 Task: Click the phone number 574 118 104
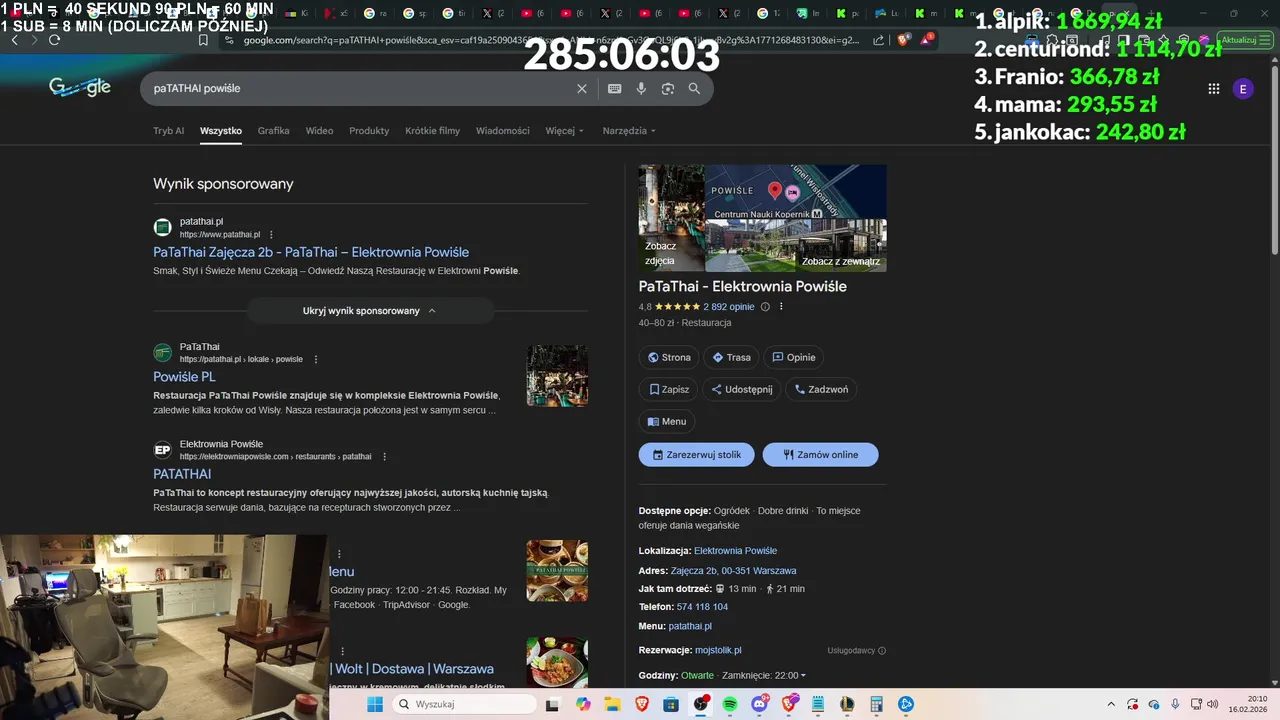(702, 607)
